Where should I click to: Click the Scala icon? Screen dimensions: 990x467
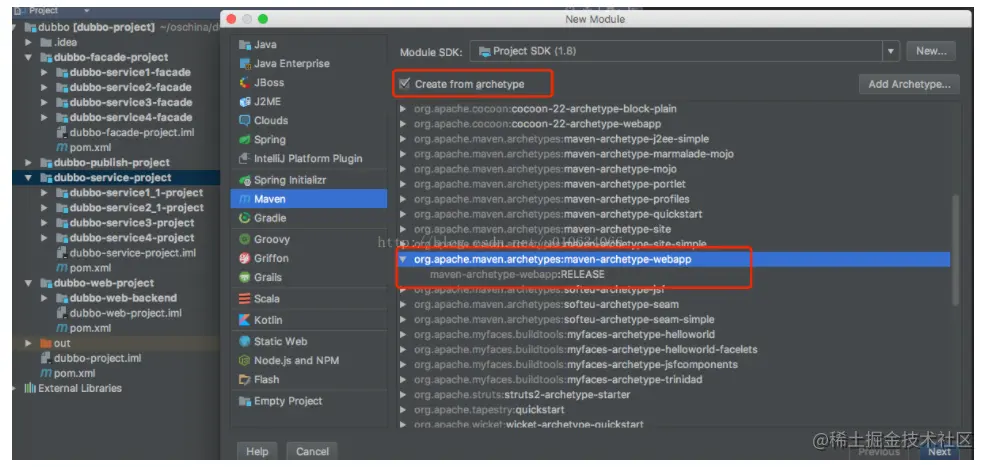click(244, 299)
